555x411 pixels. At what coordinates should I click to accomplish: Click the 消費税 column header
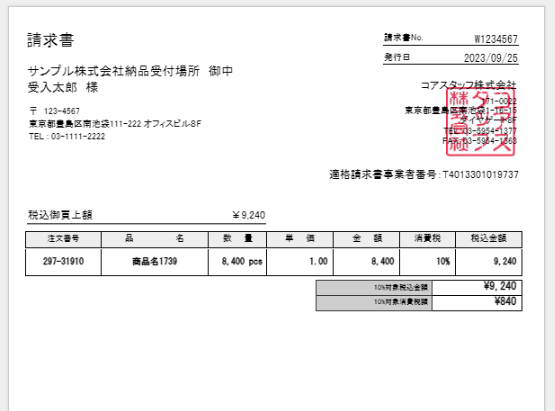tap(427, 239)
